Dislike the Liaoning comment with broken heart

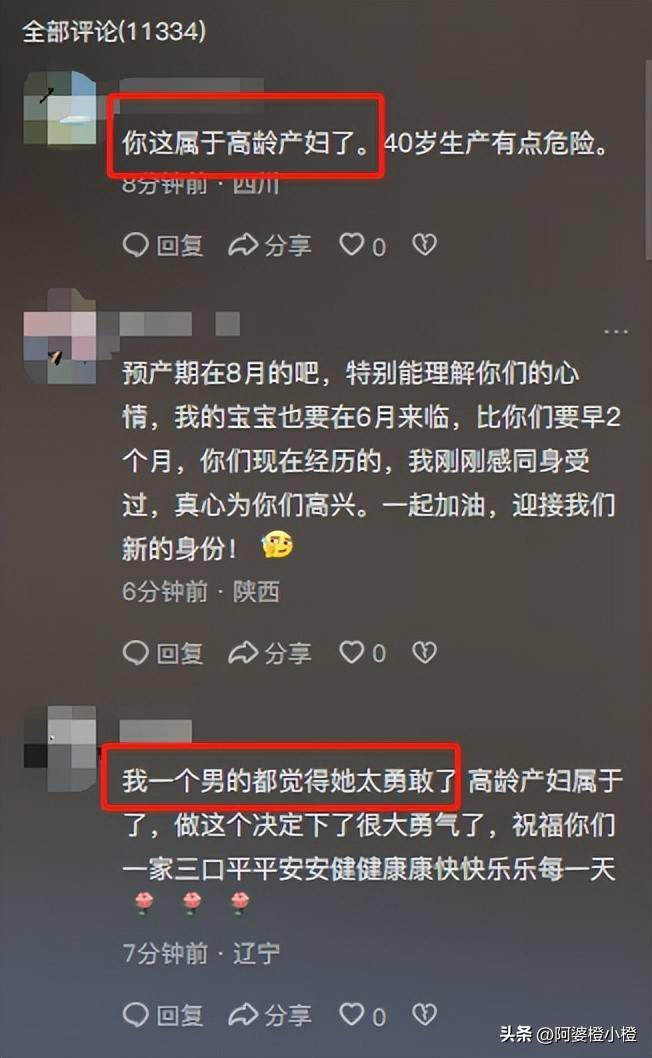pyautogui.click(x=425, y=1014)
